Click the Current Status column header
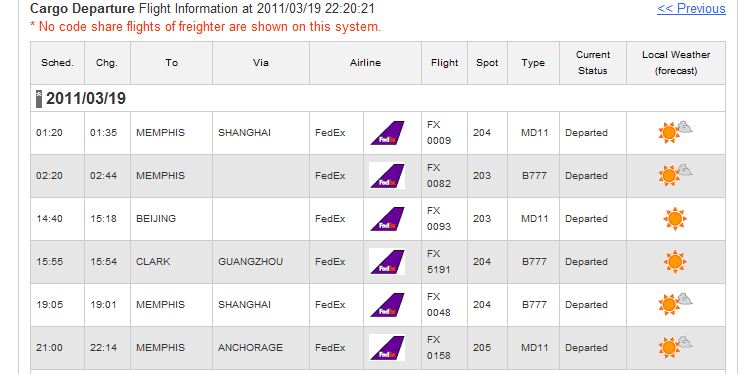Screen dimensions: 750x374 click(593, 63)
